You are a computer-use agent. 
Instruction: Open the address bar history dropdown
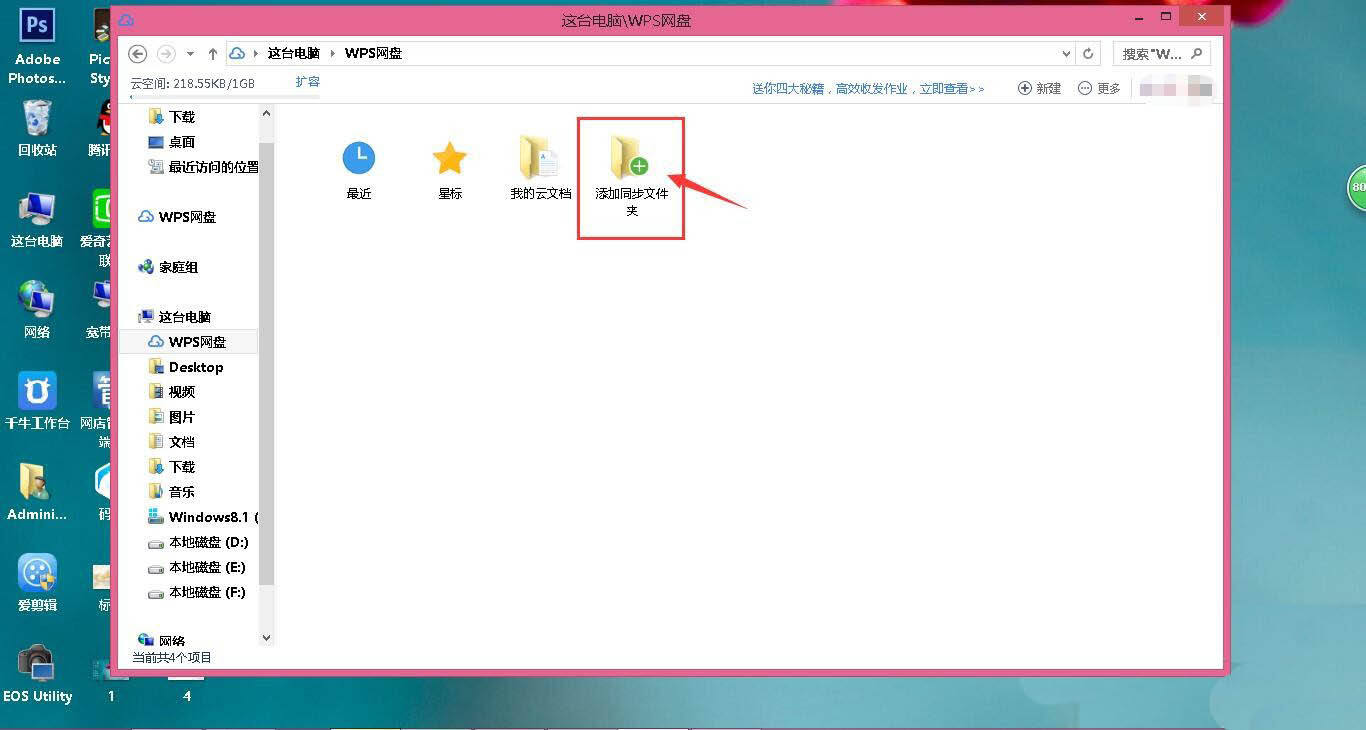click(x=1067, y=53)
